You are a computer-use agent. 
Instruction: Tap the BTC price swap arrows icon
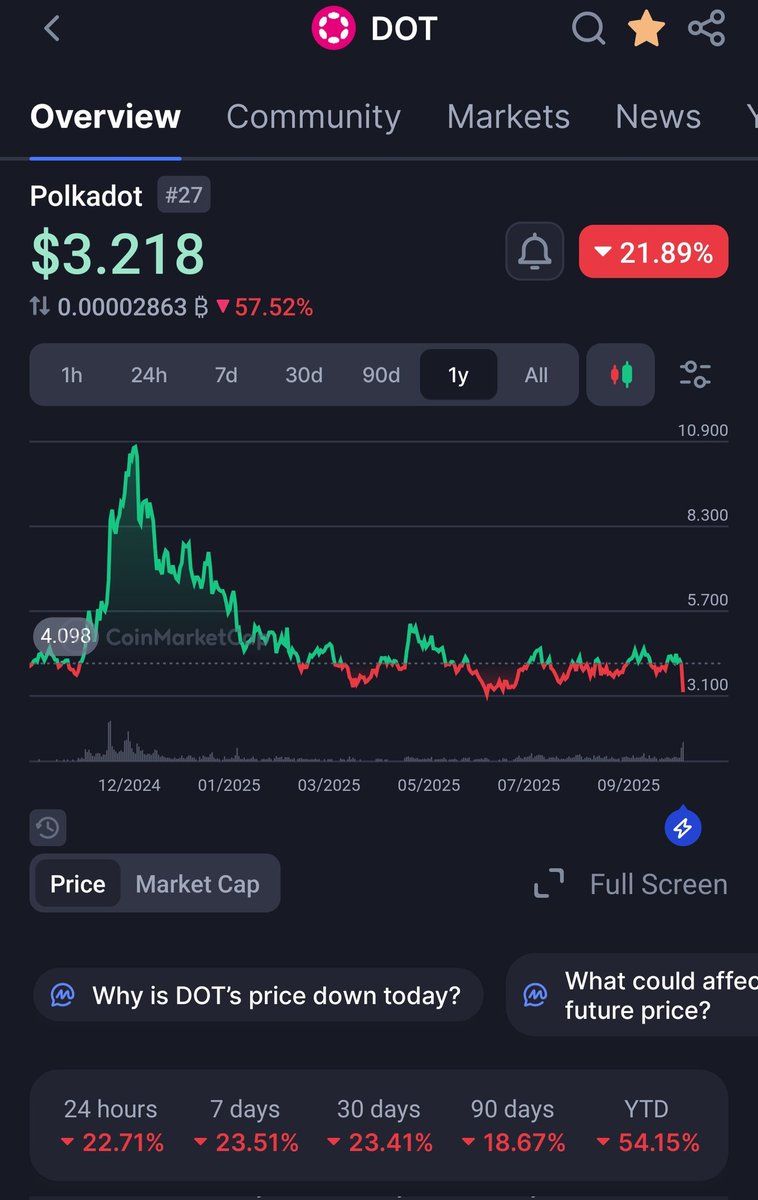point(40,306)
